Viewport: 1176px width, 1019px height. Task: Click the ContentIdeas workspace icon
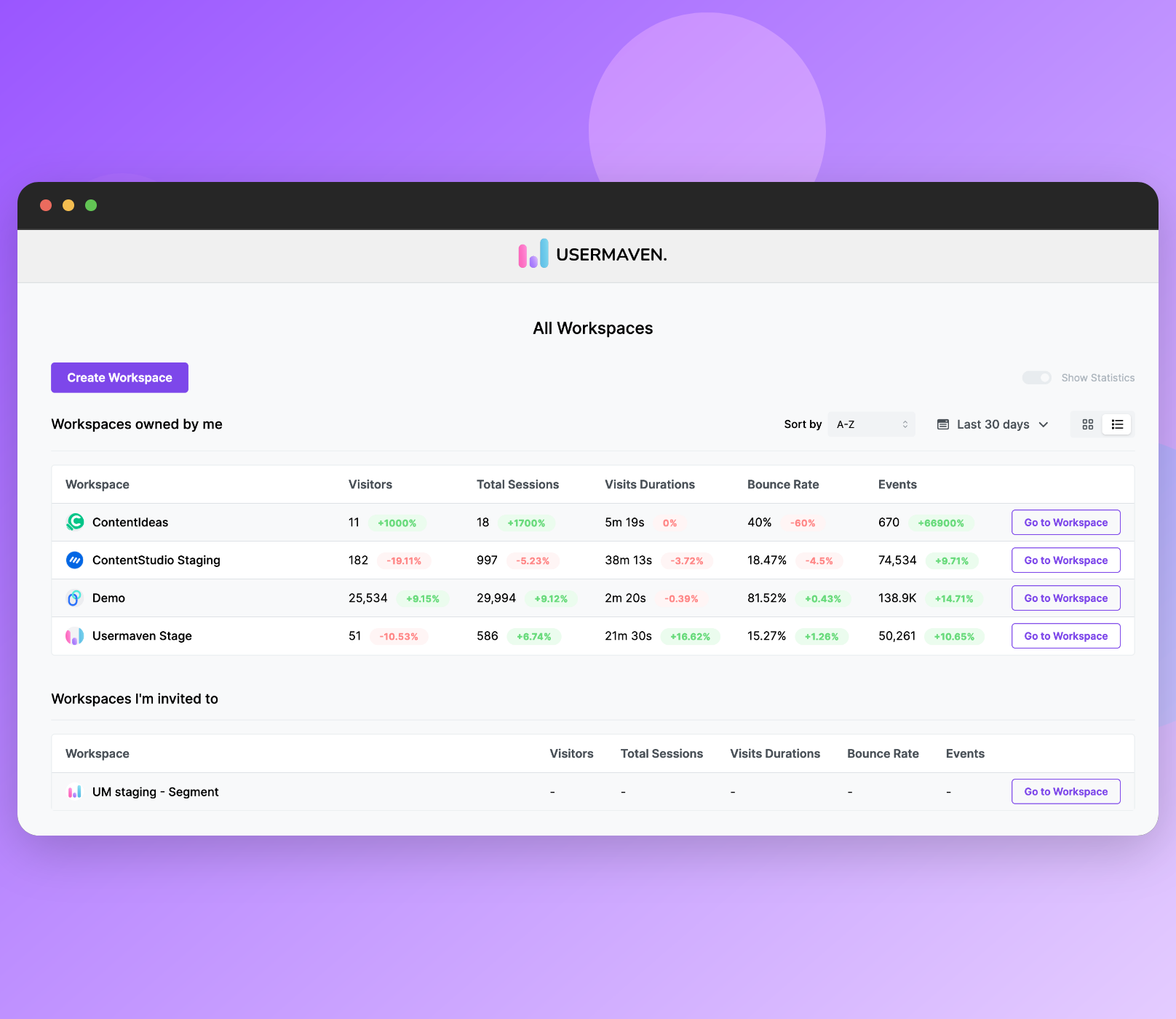[75, 522]
